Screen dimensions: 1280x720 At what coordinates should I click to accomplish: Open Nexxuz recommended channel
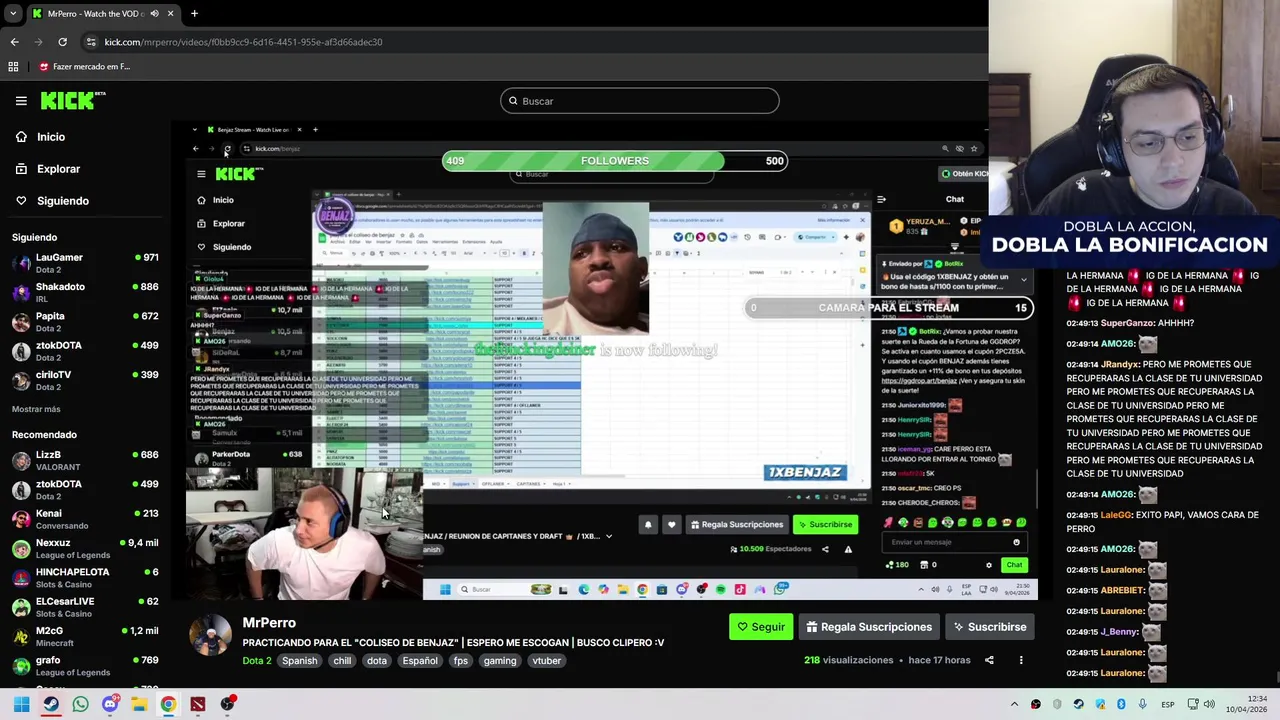[x=85, y=548]
